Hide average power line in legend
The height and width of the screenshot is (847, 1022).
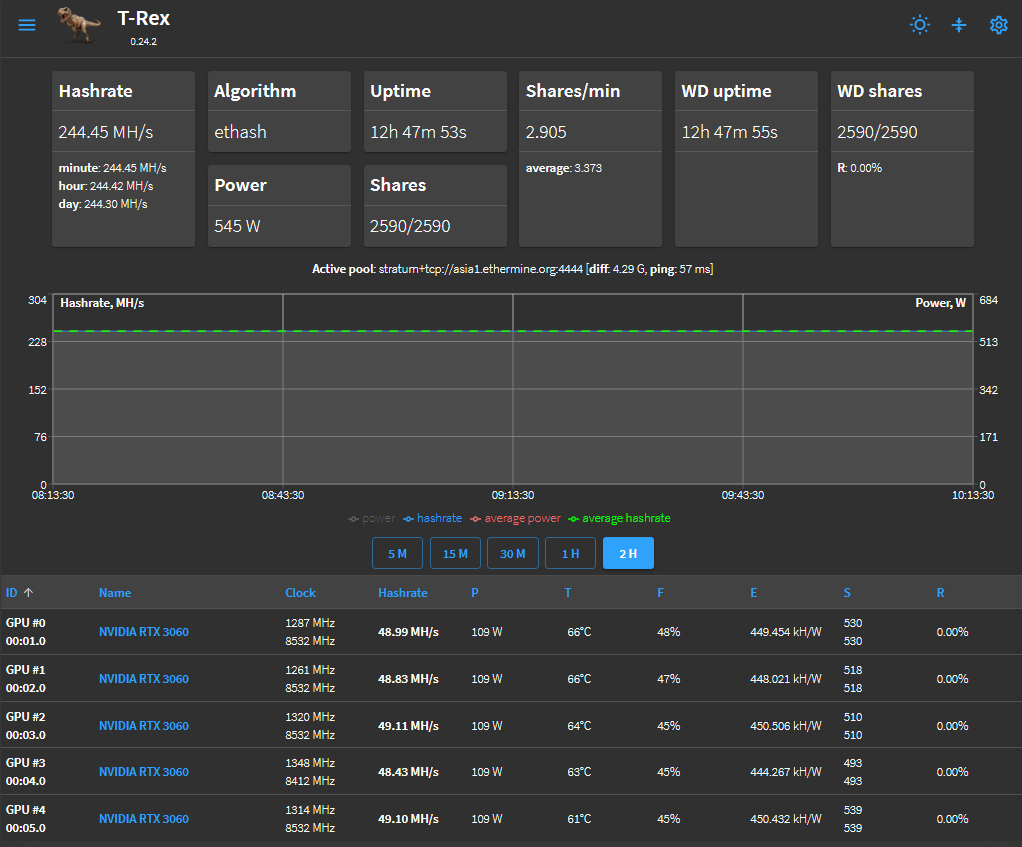click(515, 519)
